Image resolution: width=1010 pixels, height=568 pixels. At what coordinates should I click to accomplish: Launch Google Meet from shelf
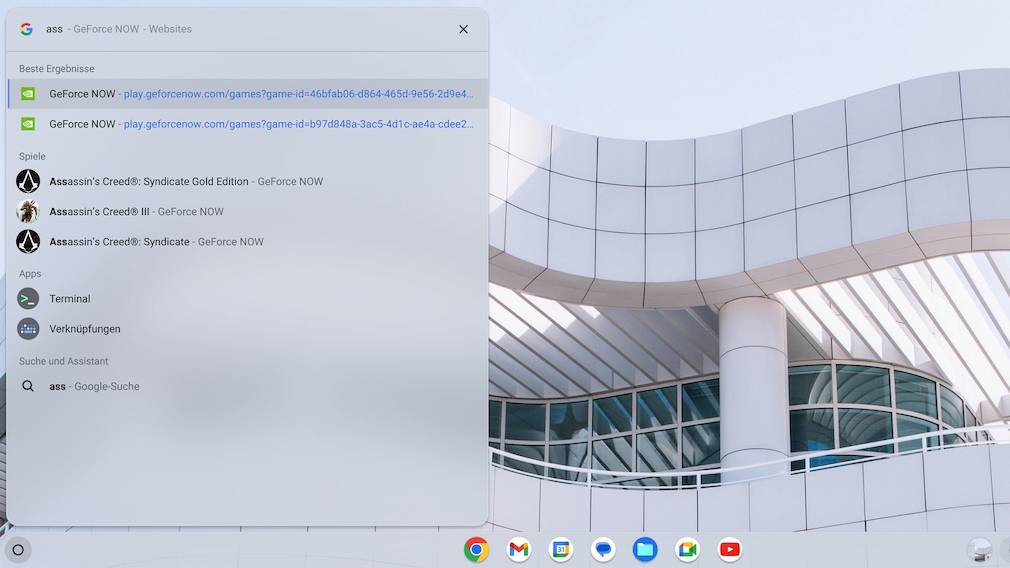(687, 549)
